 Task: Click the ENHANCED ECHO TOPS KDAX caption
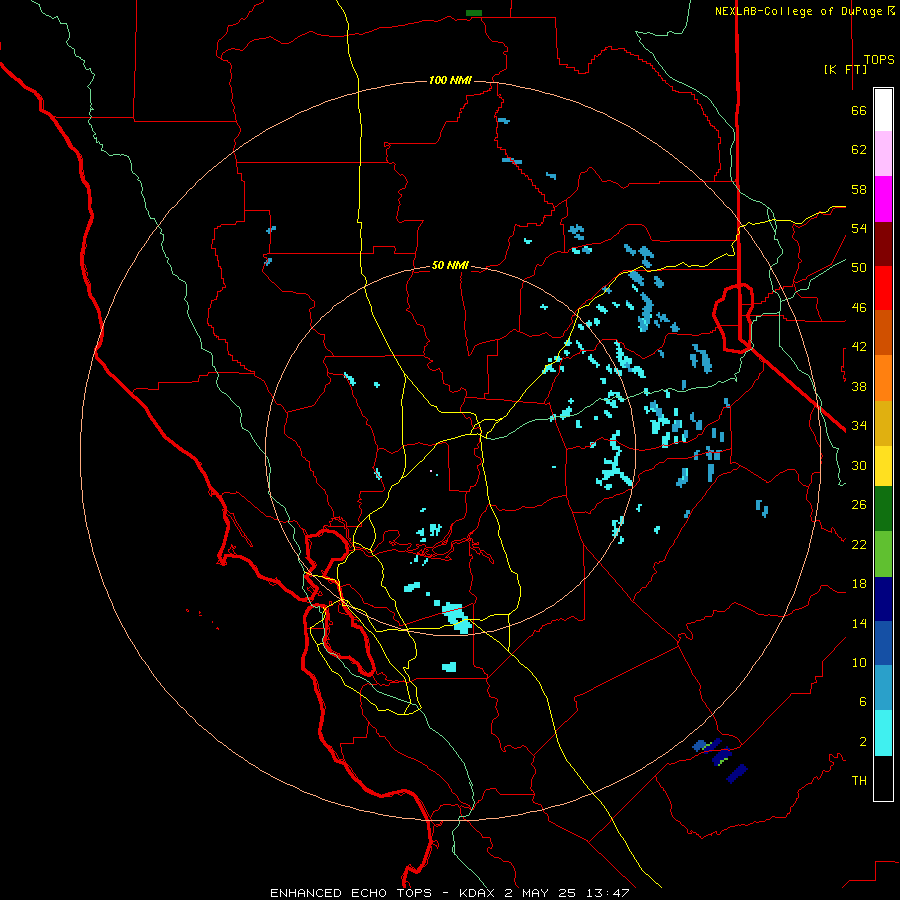(449, 893)
